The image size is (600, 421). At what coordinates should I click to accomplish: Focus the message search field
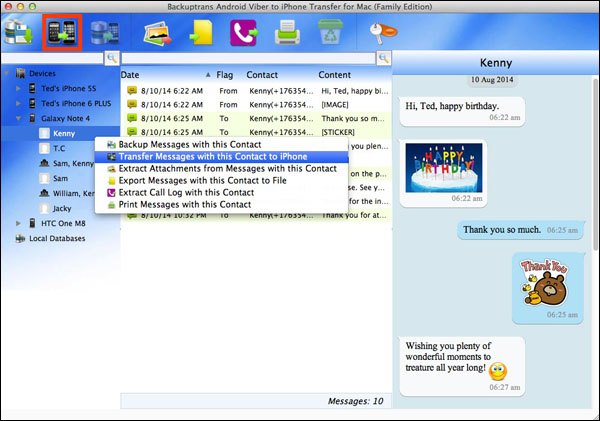(x=248, y=58)
